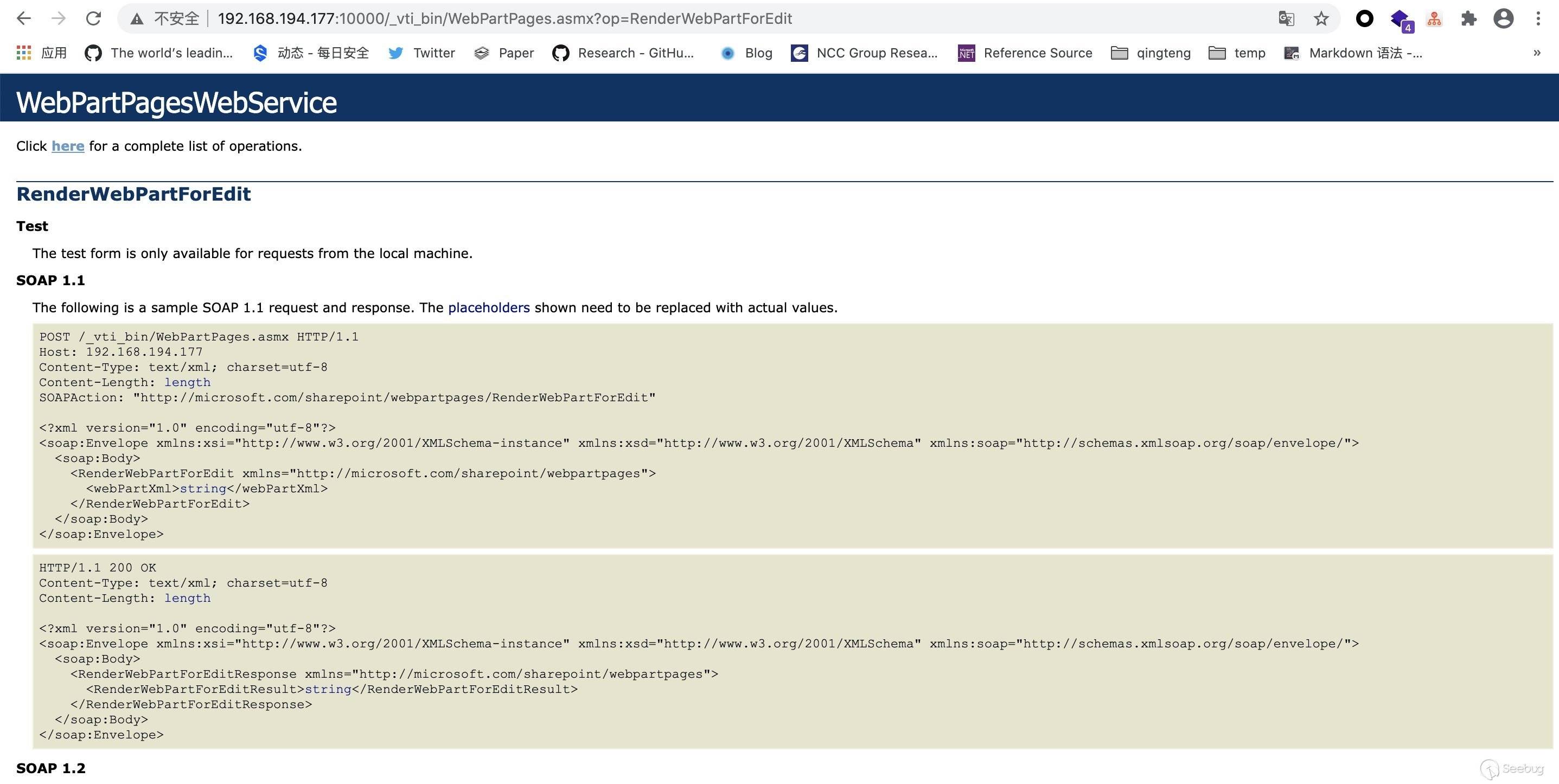Click the black circle extension icon

click(1364, 18)
